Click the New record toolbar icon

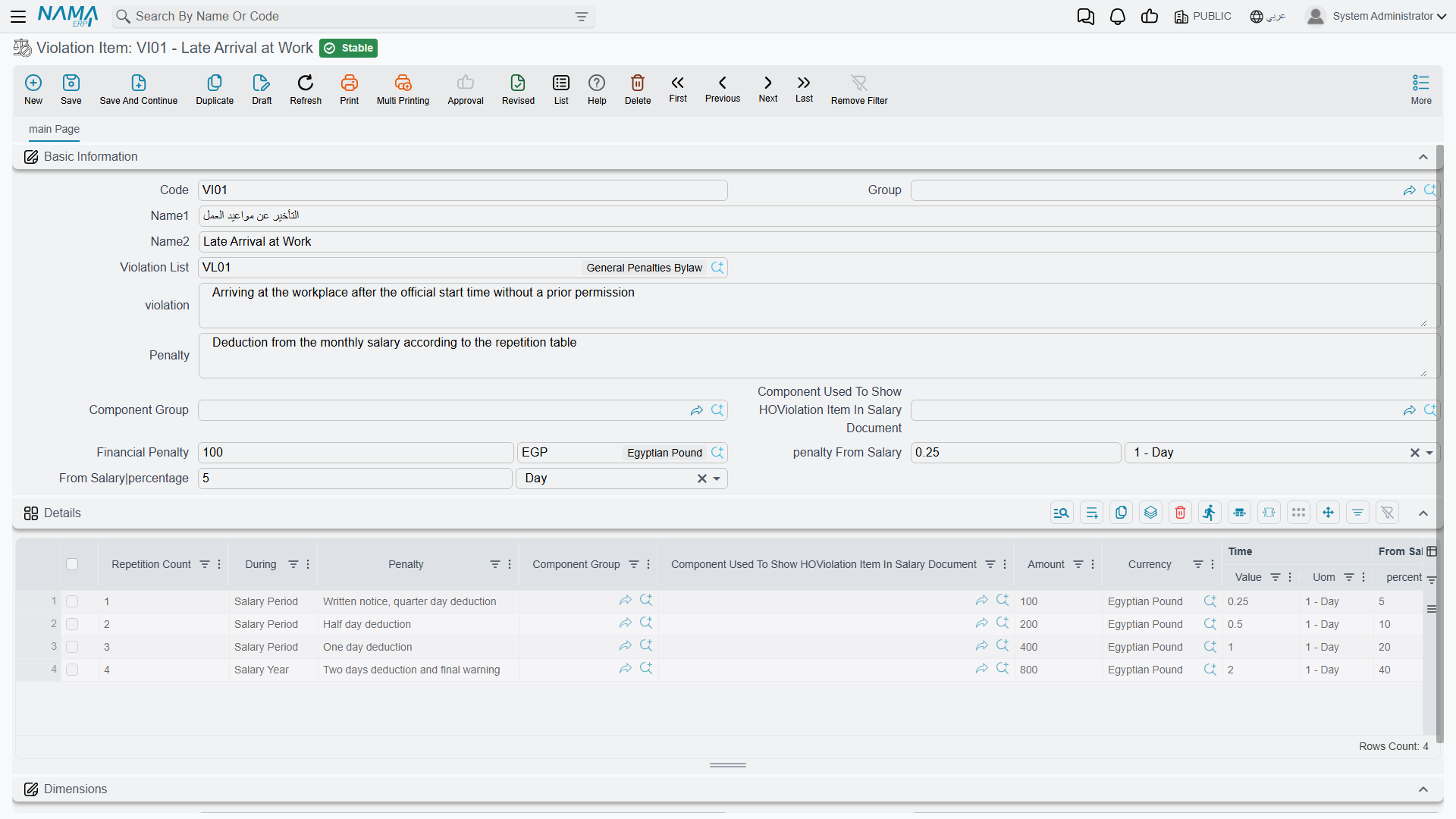[33, 89]
